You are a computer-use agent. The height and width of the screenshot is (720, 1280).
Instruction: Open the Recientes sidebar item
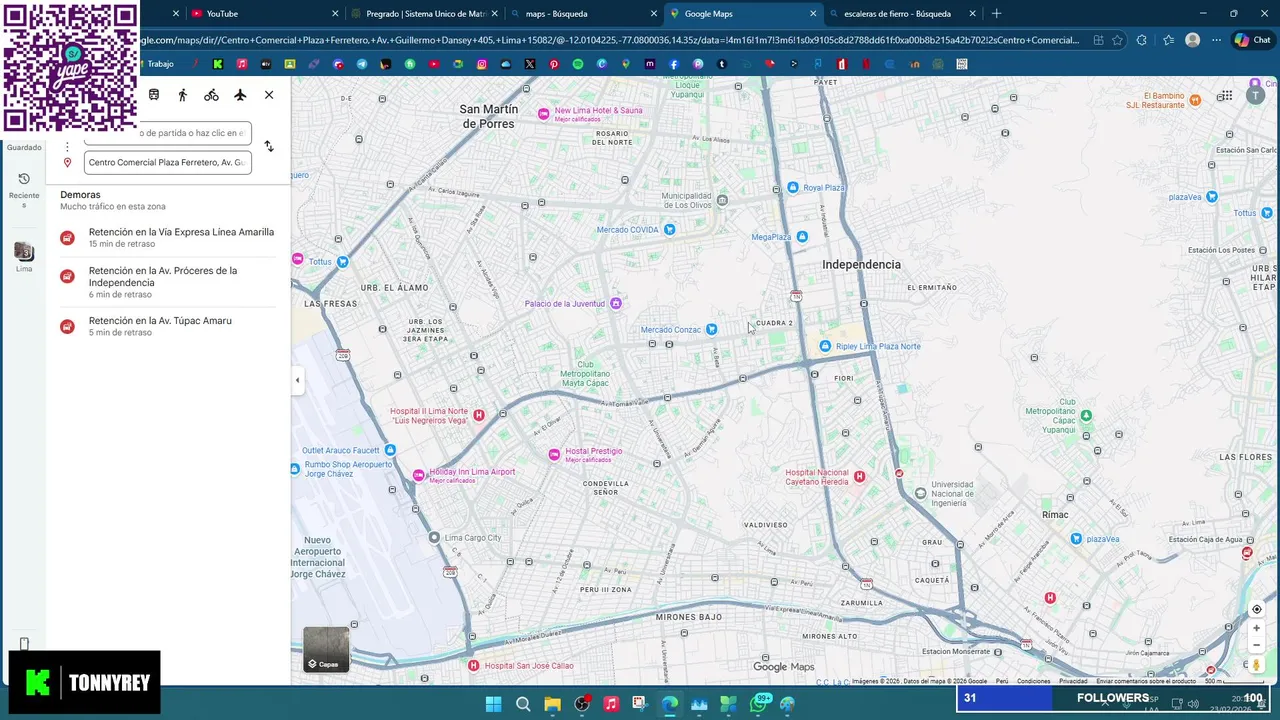coord(24,190)
